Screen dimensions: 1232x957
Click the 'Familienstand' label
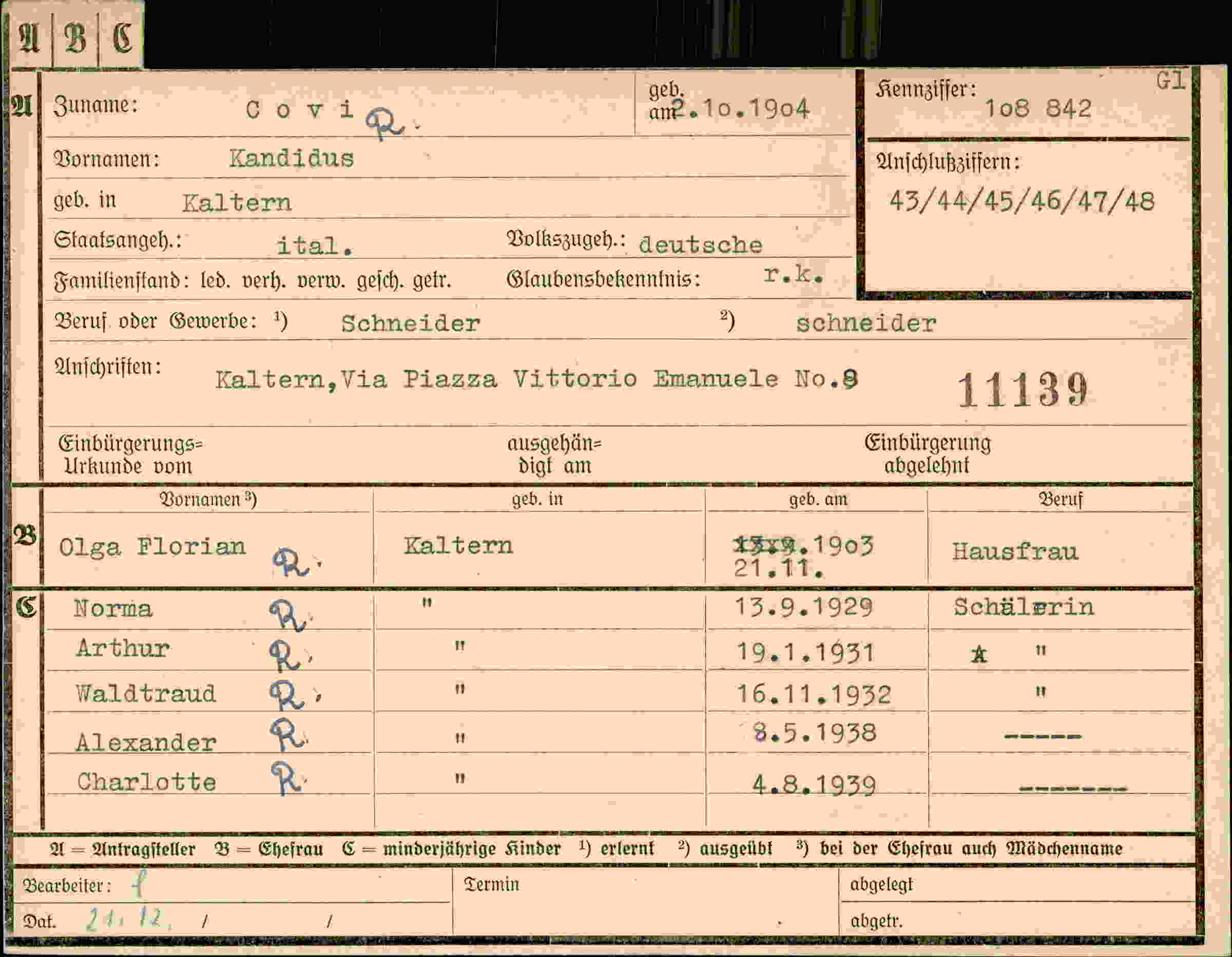121,280
